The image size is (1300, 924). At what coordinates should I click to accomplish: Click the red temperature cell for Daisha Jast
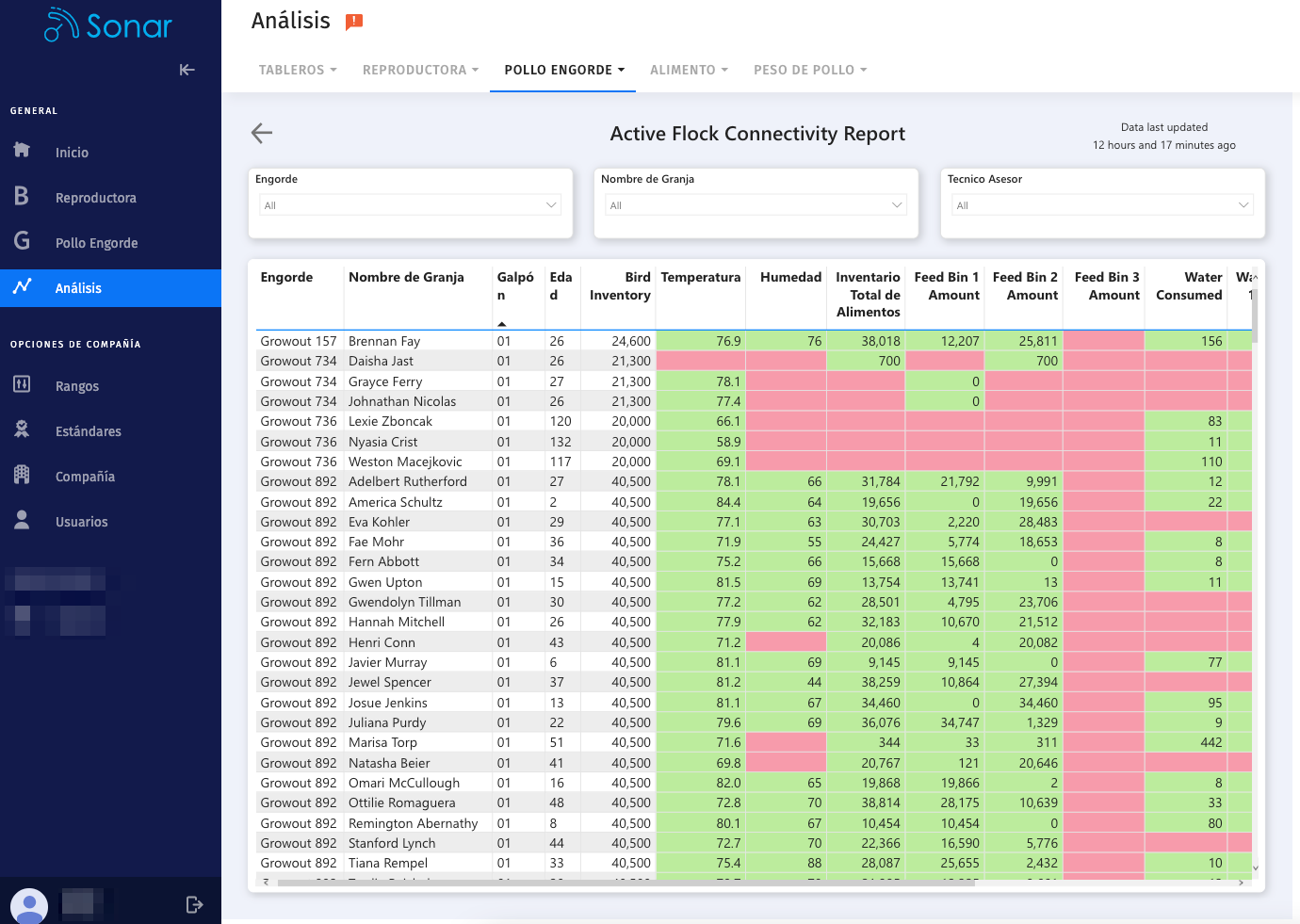point(701,361)
